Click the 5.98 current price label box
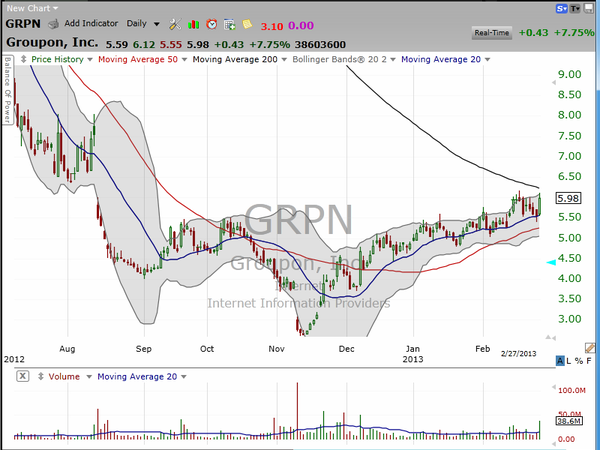 click(x=568, y=198)
